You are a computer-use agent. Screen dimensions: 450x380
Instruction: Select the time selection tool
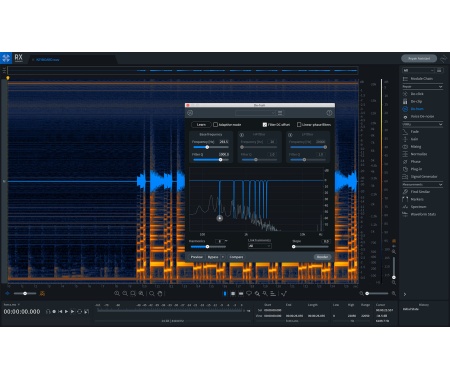tap(225, 294)
